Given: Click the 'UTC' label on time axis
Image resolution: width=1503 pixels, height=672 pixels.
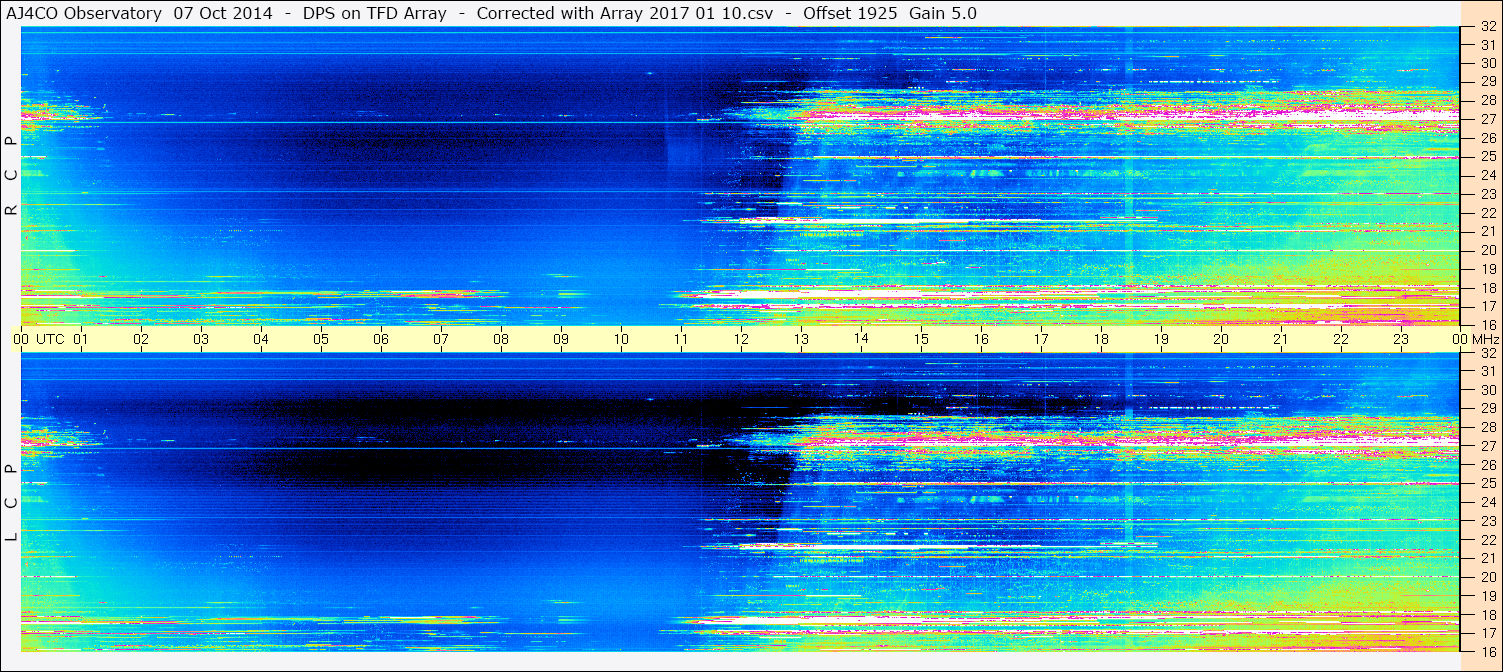Looking at the screenshot, I should coord(50,340).
